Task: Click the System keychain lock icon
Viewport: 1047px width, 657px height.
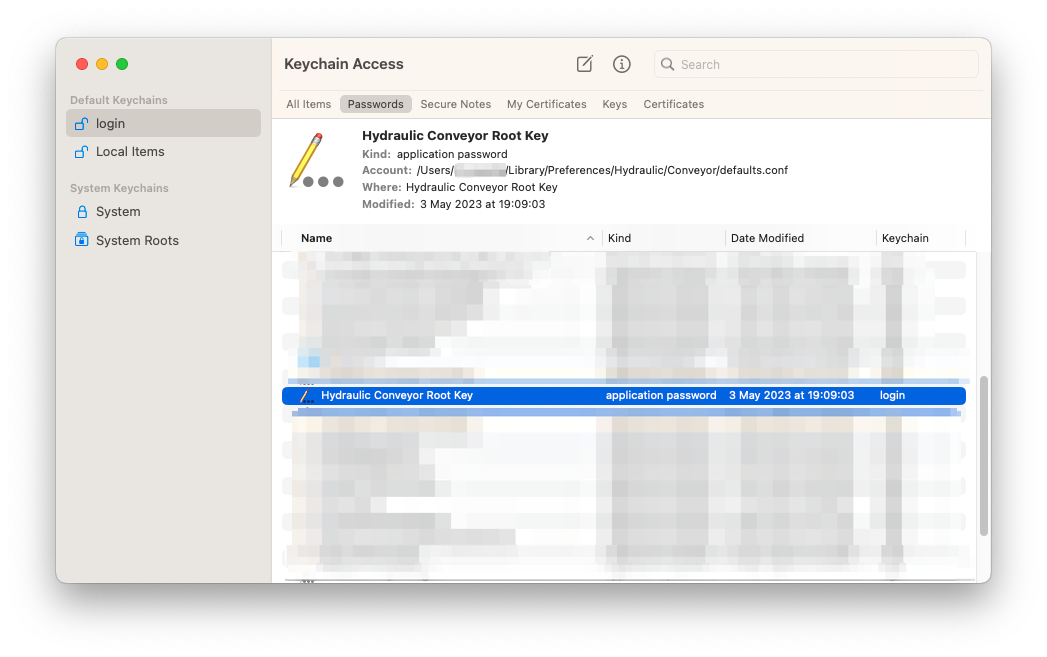Action: [82, 212]
